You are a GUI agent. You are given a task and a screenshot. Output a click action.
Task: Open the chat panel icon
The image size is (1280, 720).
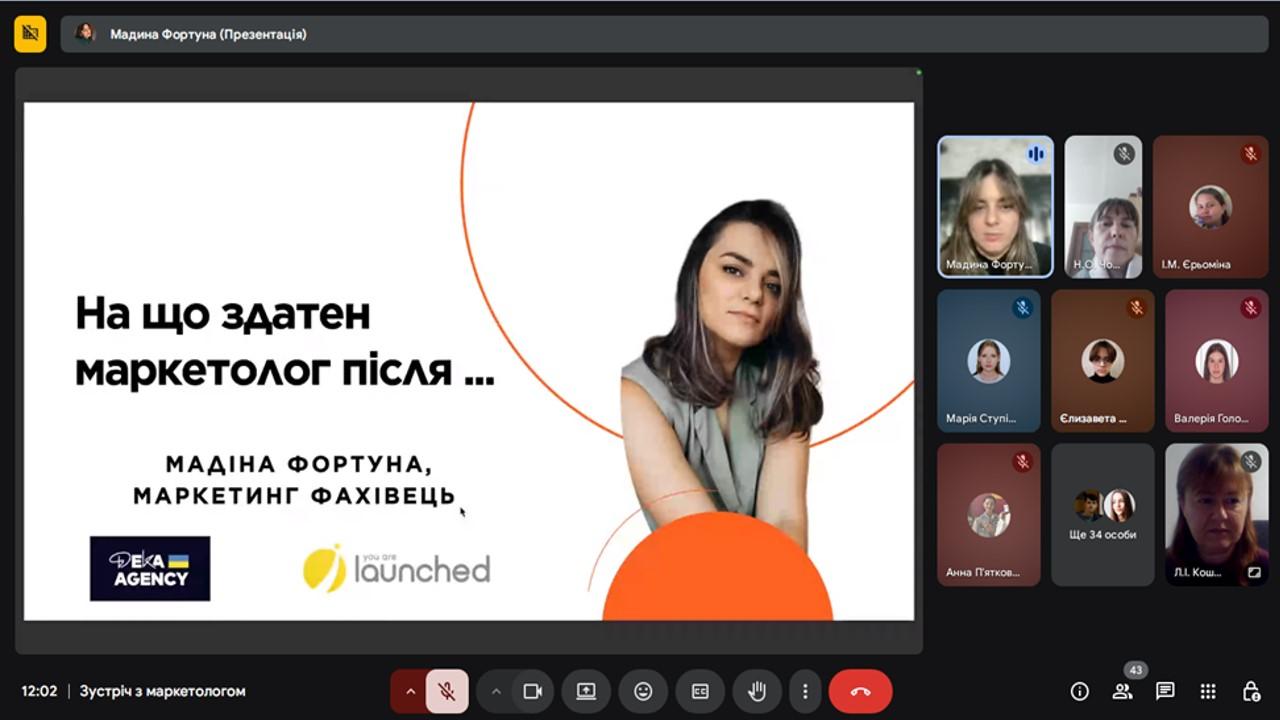click(x=1165, y=691)
